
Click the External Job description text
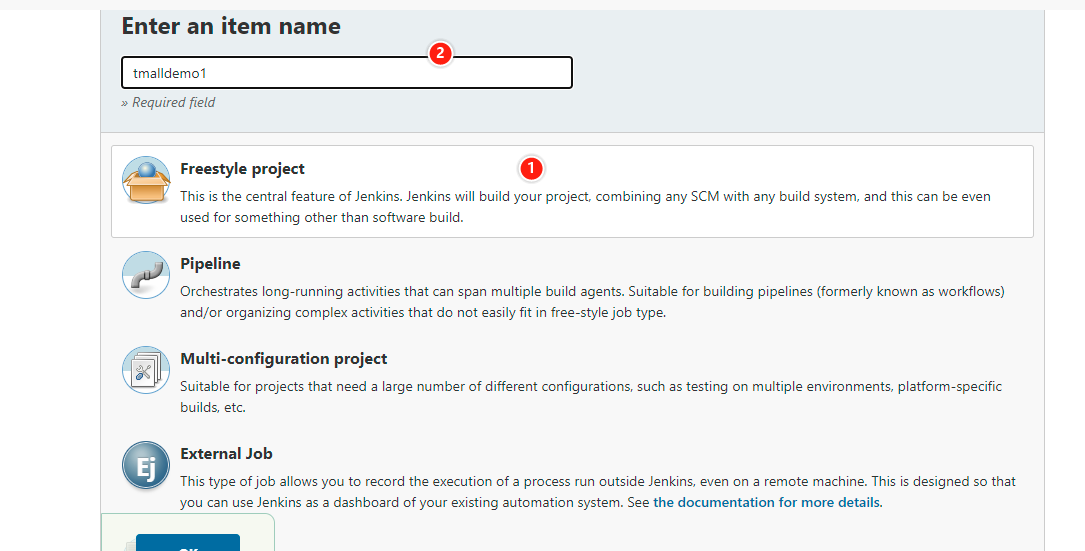598,482
